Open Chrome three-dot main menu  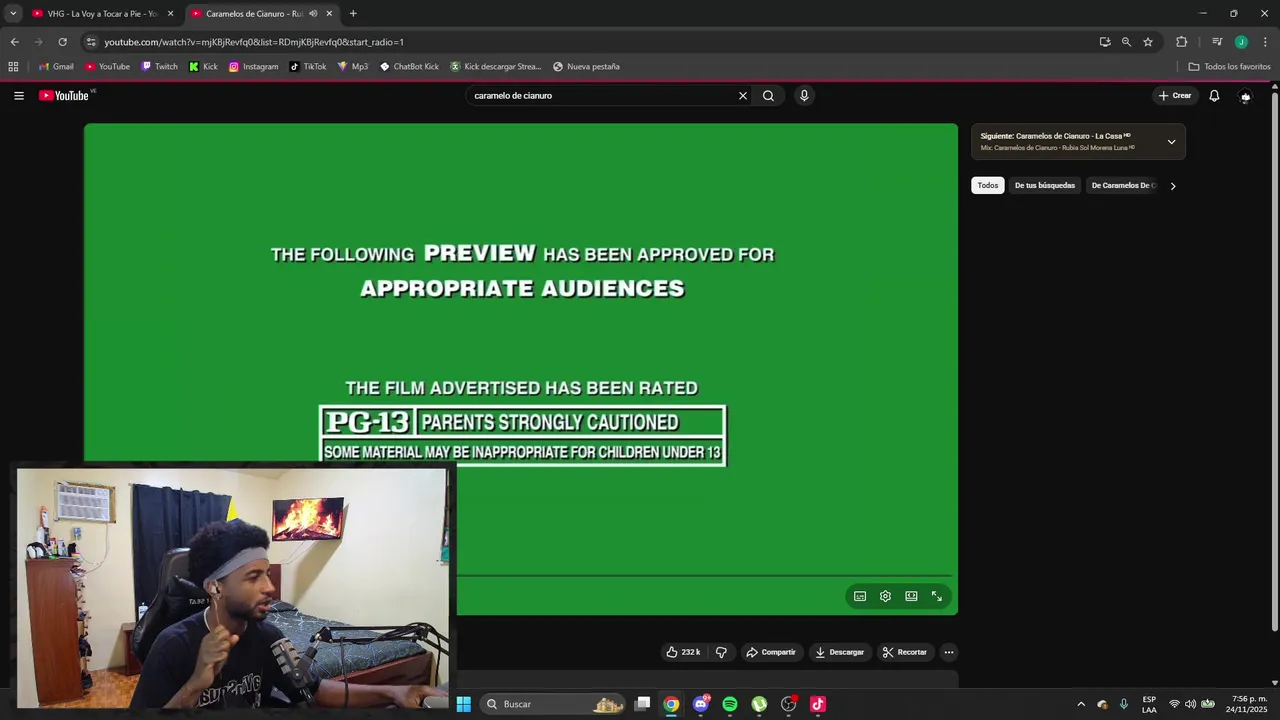click(1266, 42)
